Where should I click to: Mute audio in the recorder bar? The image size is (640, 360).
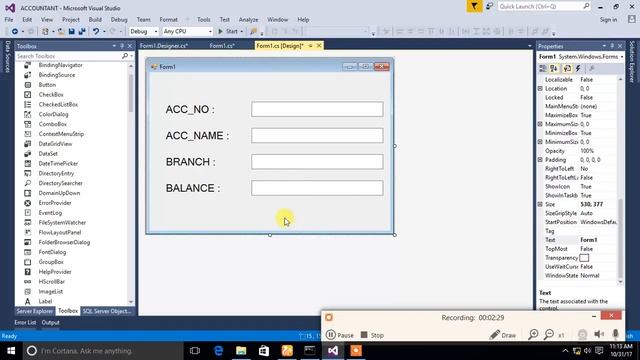pos(599,334)
